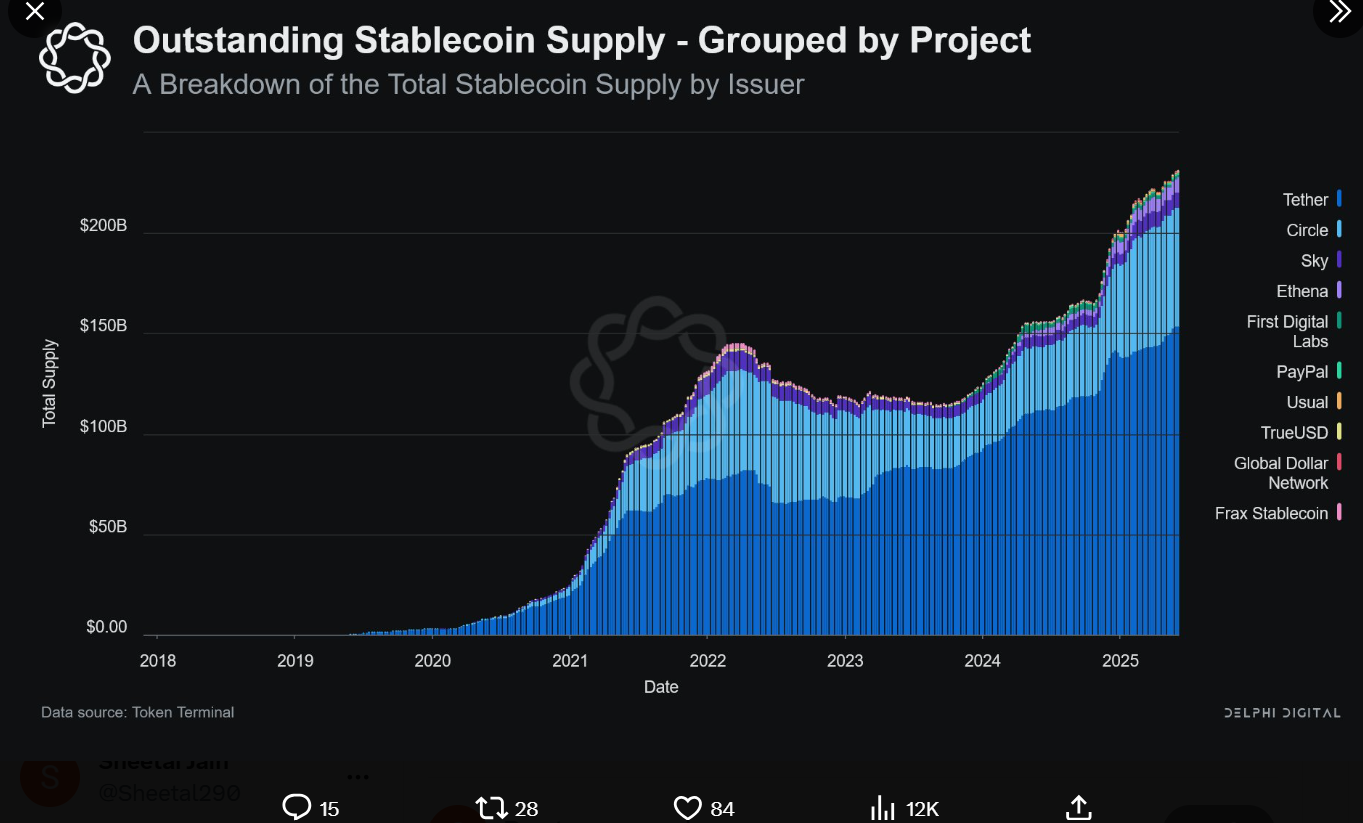The height and width of the screenshot is (823, 1363).
Task: Click the 2022 label on Date axis
Action: 707,661
